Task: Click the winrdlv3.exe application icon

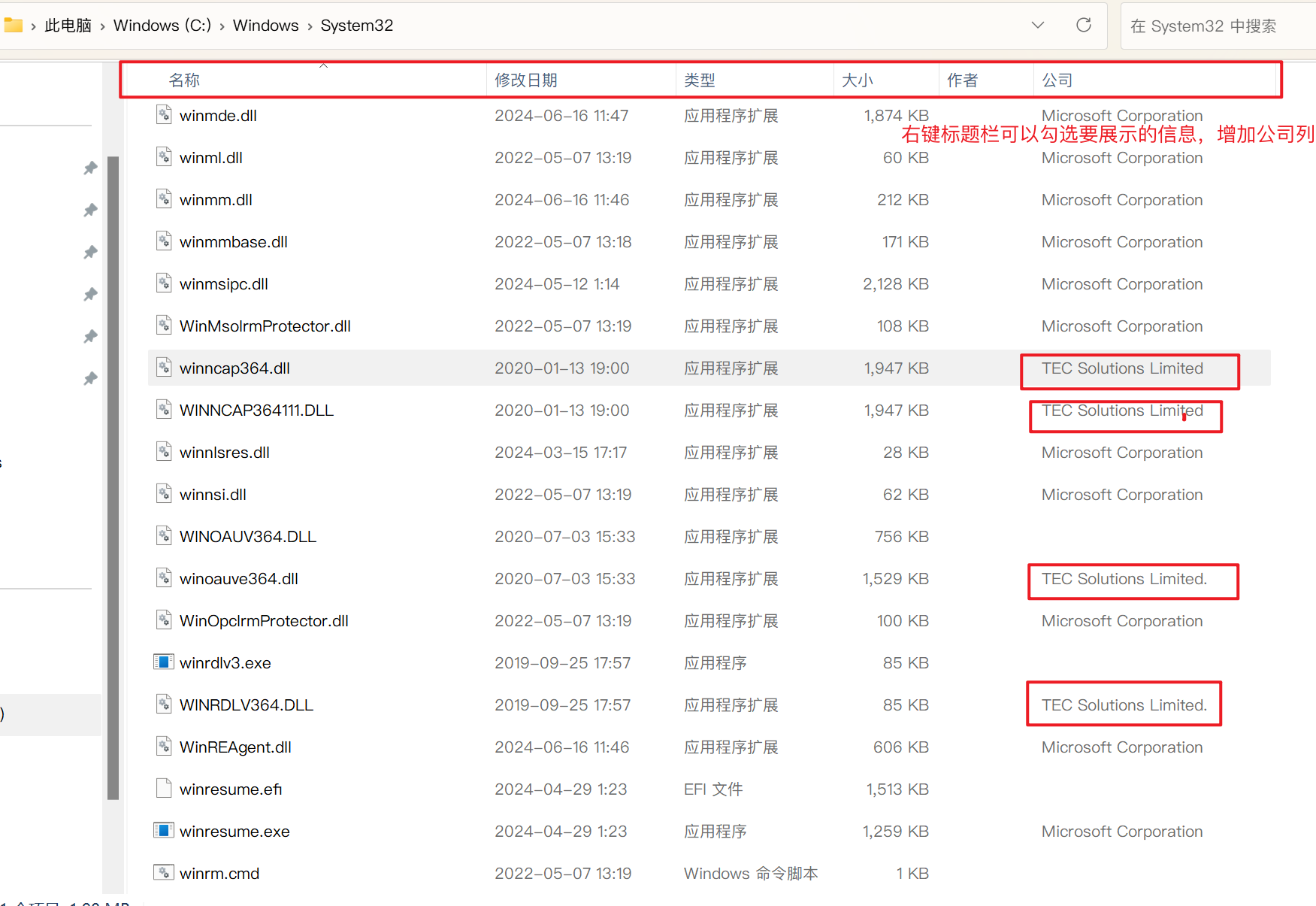Action: click(163, 662)
